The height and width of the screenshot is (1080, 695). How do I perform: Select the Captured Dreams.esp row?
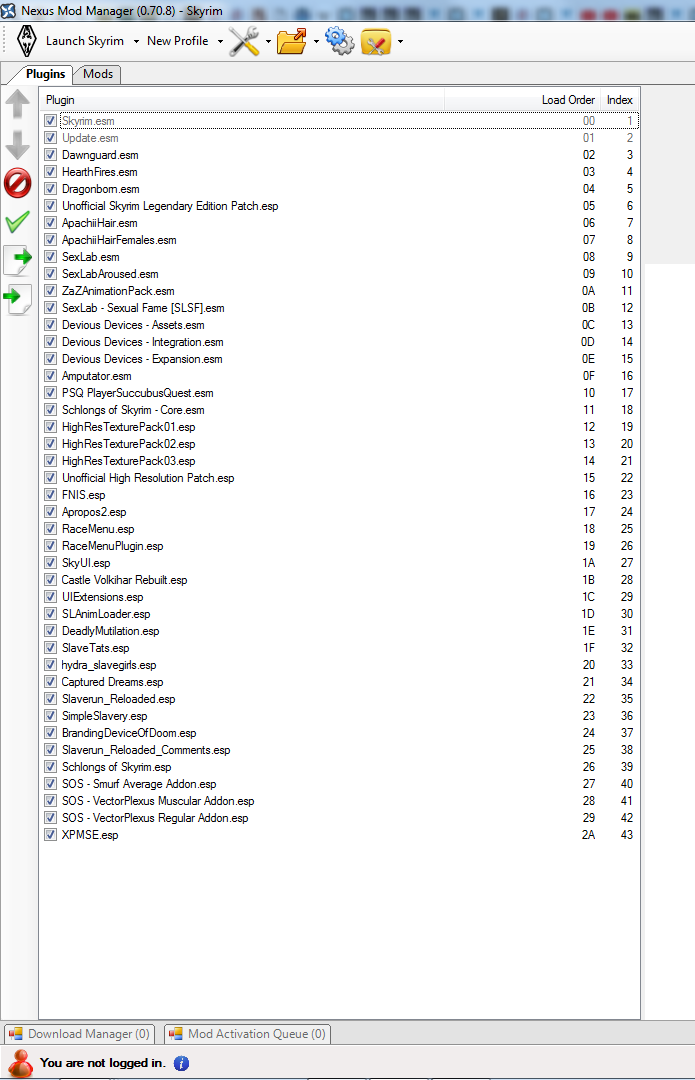[x=339, y=682]
